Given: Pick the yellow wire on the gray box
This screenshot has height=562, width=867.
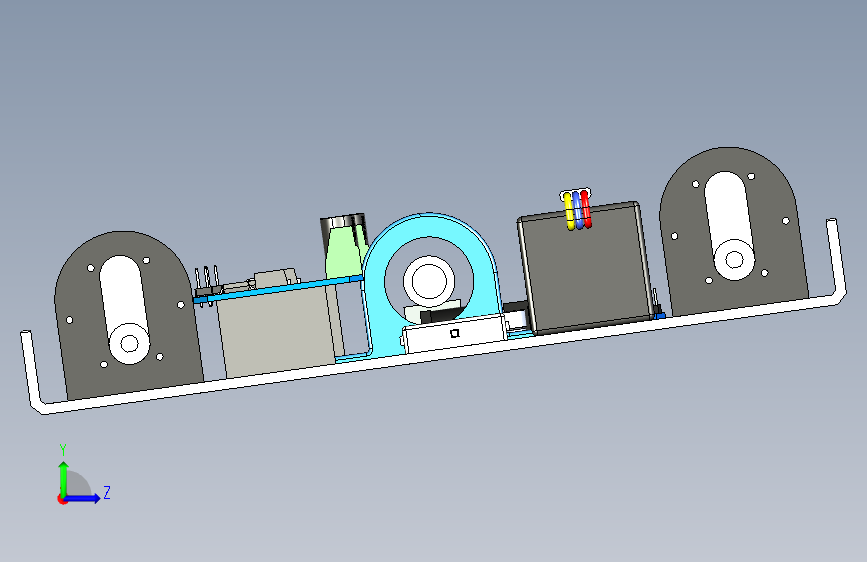Looking at the screenshot, I should 568,211.
